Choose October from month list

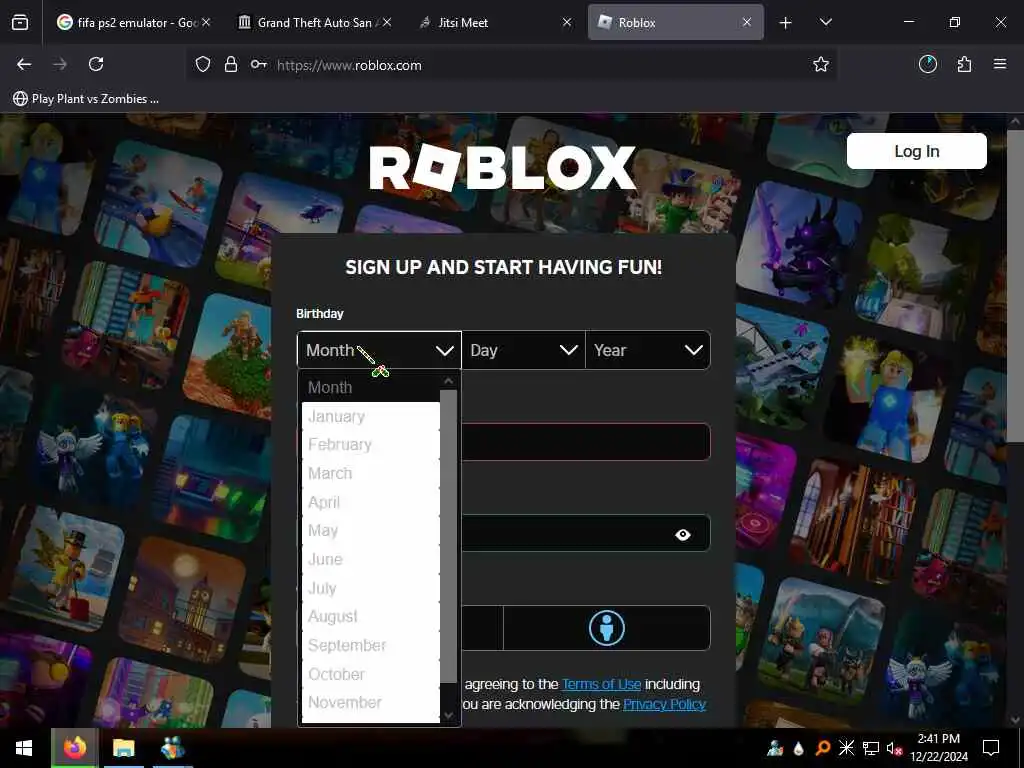pyautogui.click(x=370, y=674)
